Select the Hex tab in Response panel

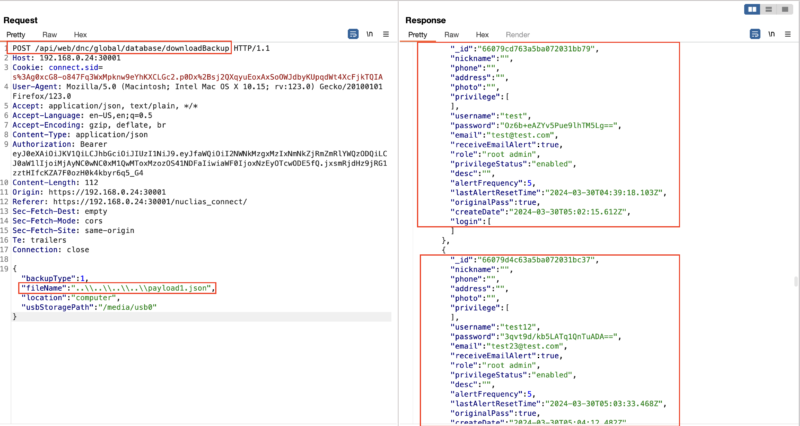(x=482, y=34)
